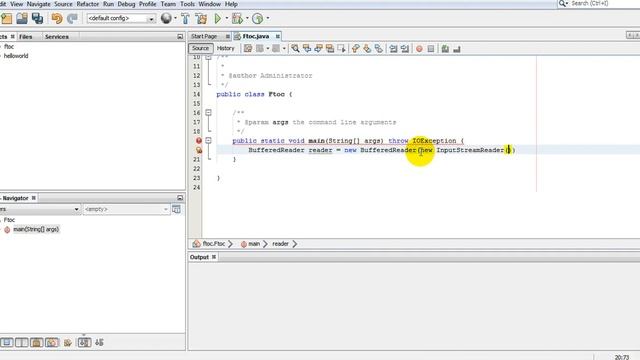This screenshot has height=360, width=640.
Task: Collapse the Javadoc fold at line 16
Action: (208, 113)
